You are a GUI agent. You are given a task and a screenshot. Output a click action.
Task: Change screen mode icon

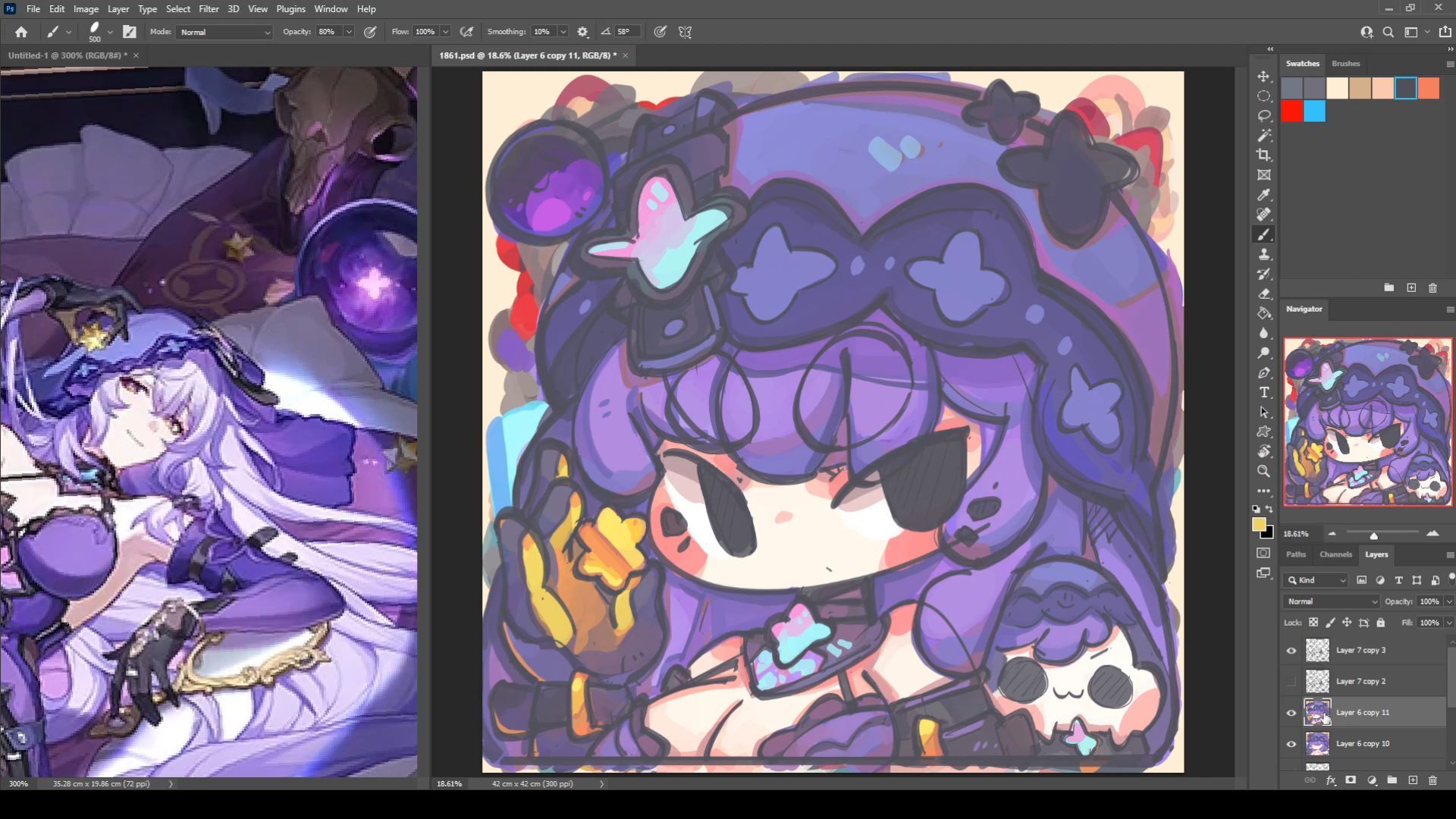pos(1263,573)
